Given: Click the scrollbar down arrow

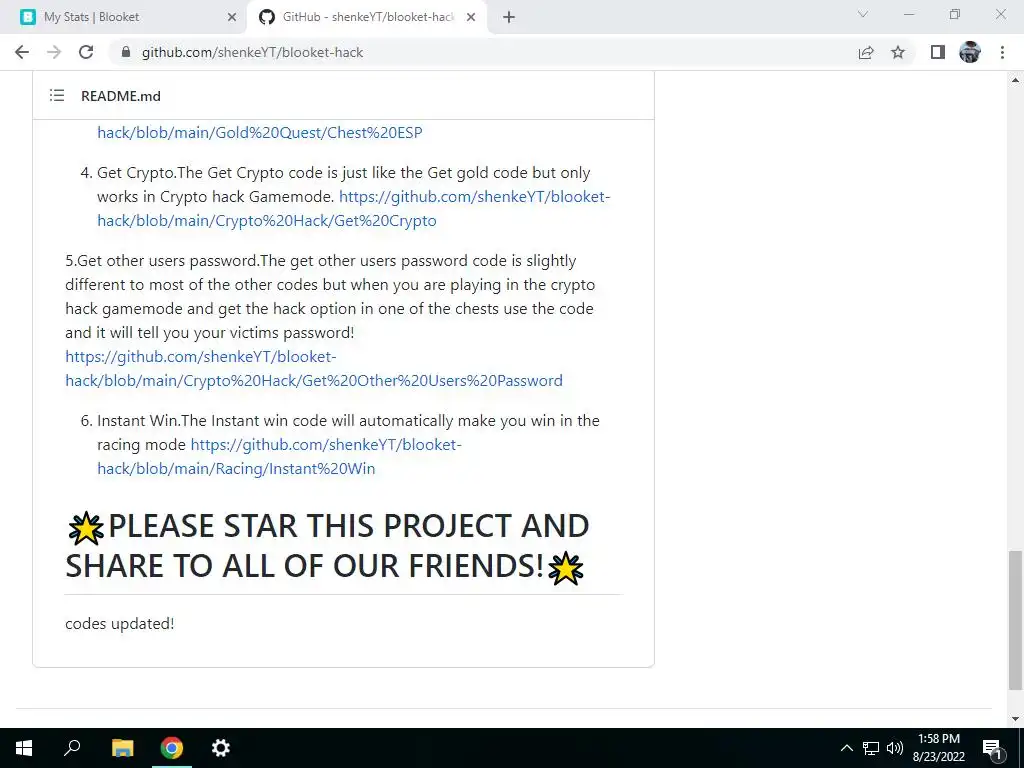Looking at the screenshot, I should coord(1015,719).
